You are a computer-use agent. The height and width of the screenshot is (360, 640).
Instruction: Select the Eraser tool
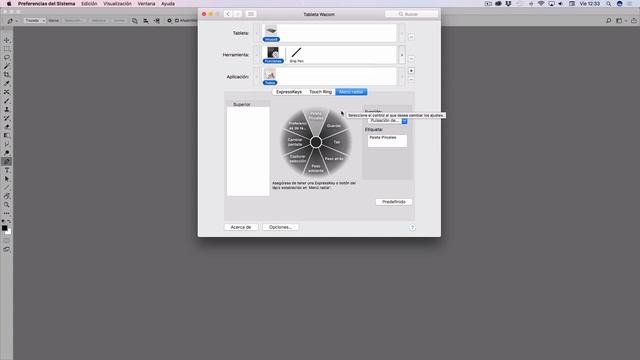[7, 127]
